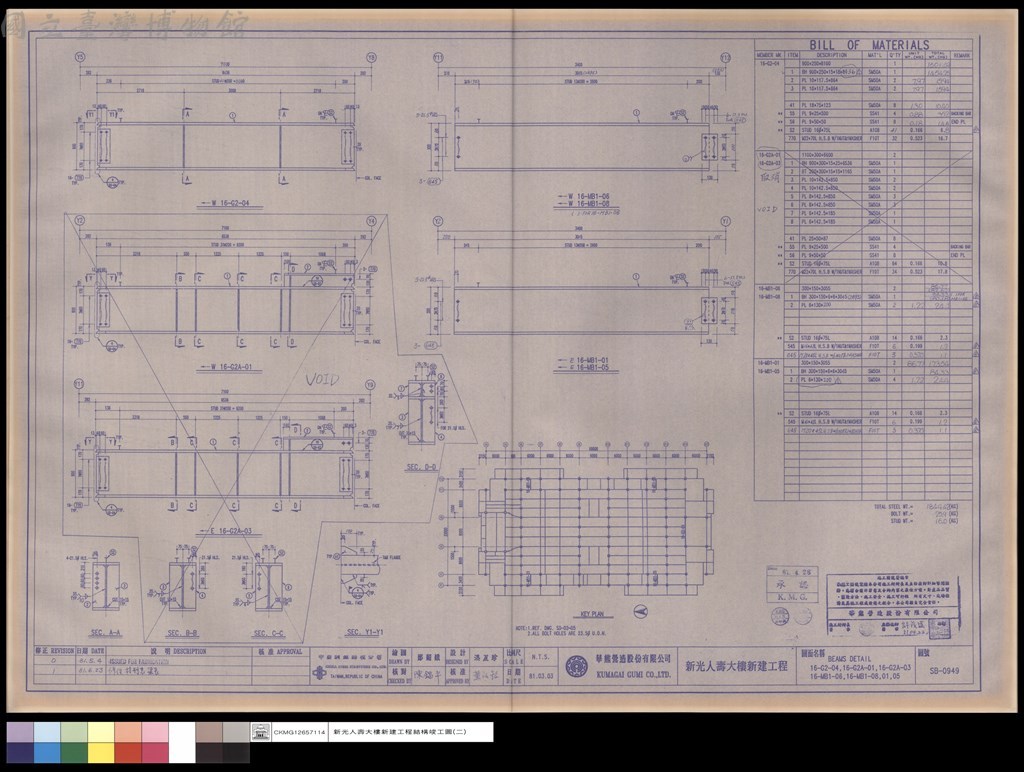Click the "W 16-G2A-01" beam label

pyautogui.click(x=231, y=367)
